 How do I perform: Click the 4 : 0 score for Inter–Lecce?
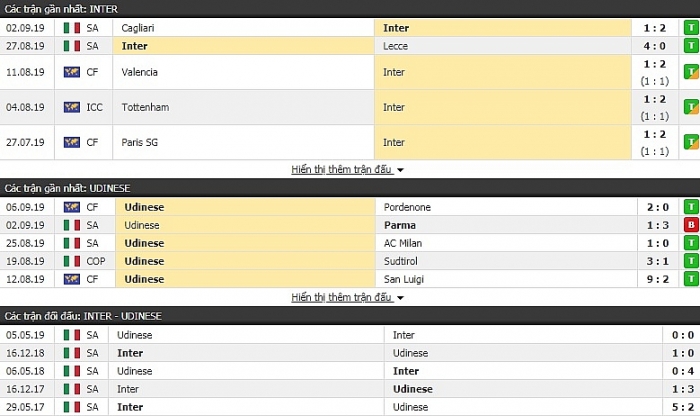pyautogui.click(x=654, y=46)
